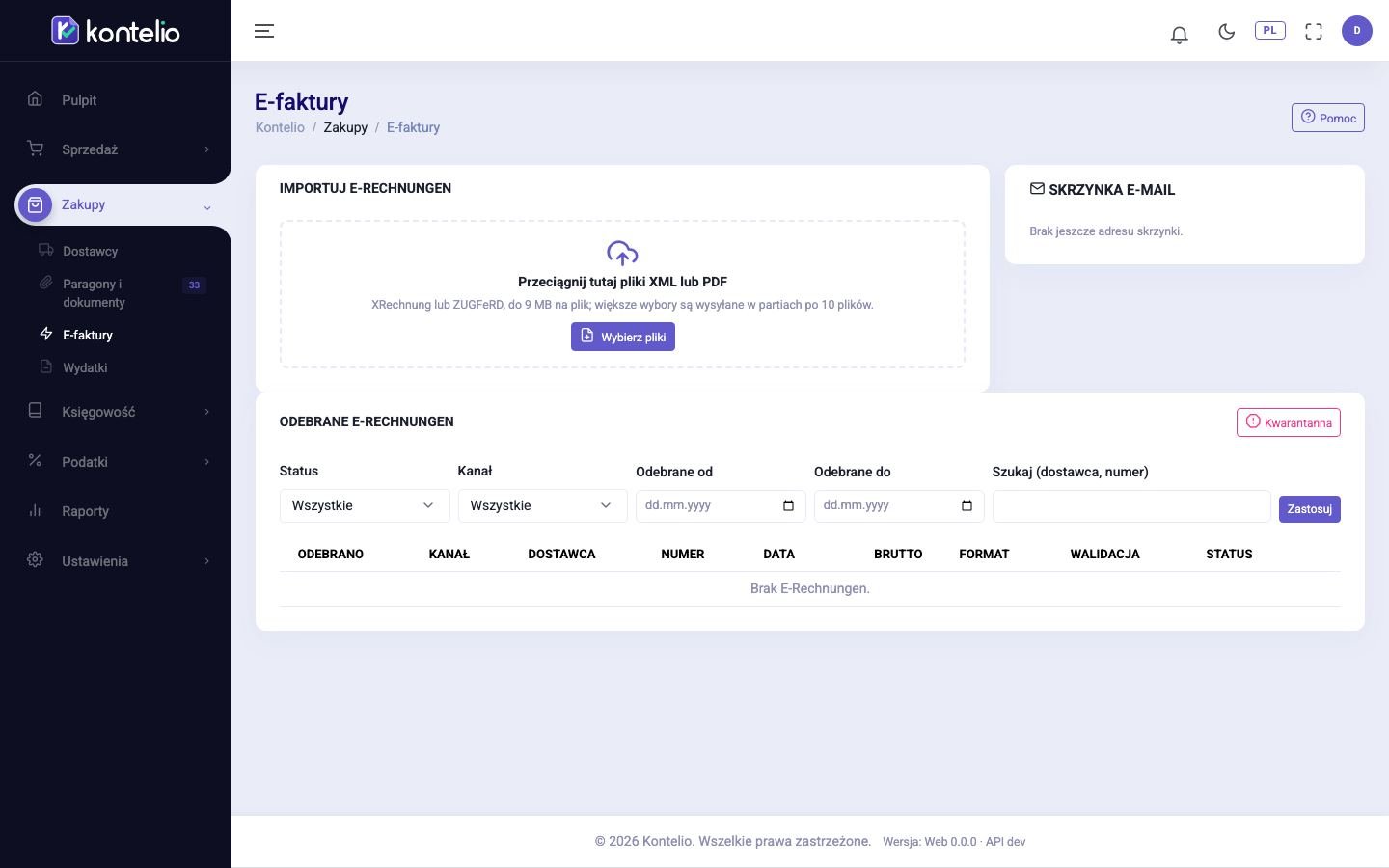Open the notifications bell
1389x868 pixels.
(1179, 35)
